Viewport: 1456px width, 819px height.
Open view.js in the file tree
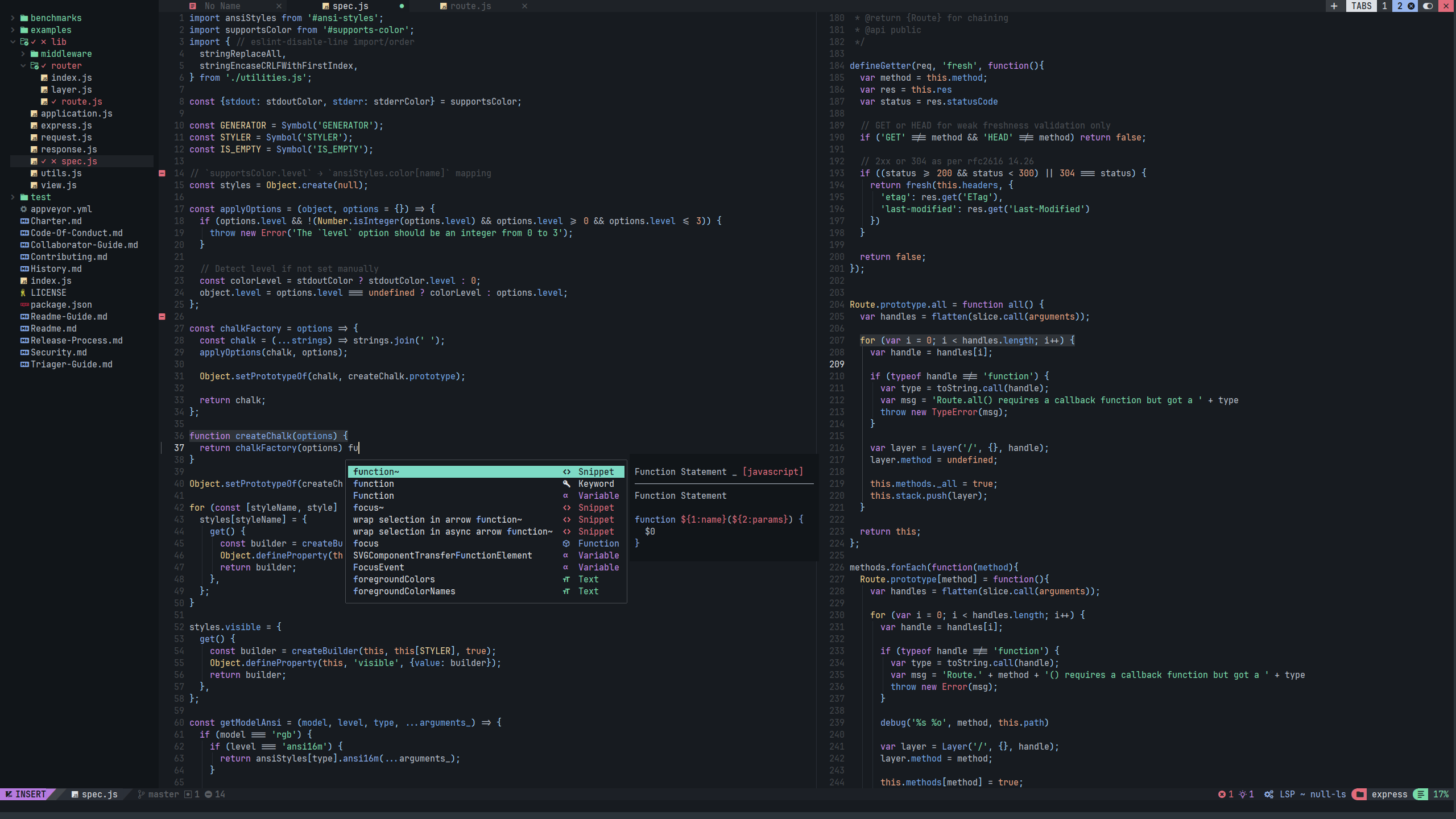(x=59, y=185)
